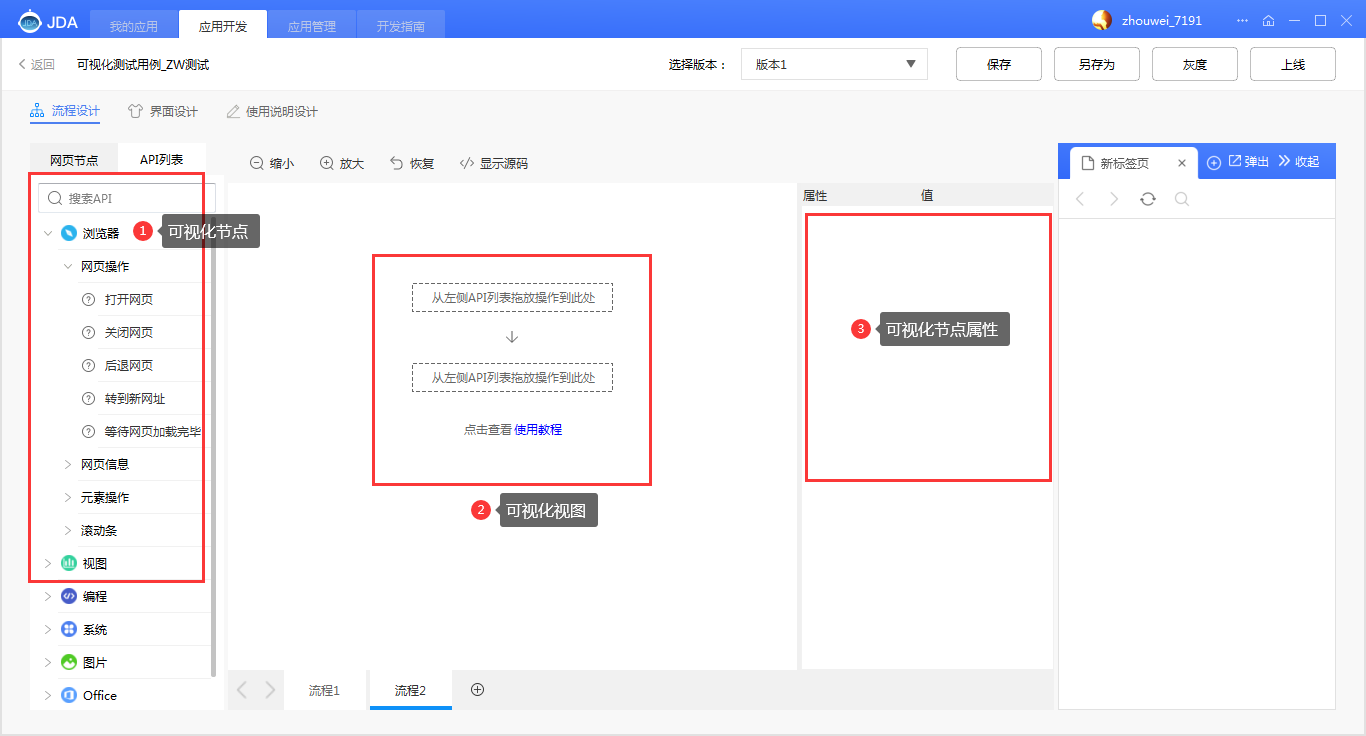1366x736 pixels.
Task: Open the more options ellipsis menu
Action: coord(1242,21)
